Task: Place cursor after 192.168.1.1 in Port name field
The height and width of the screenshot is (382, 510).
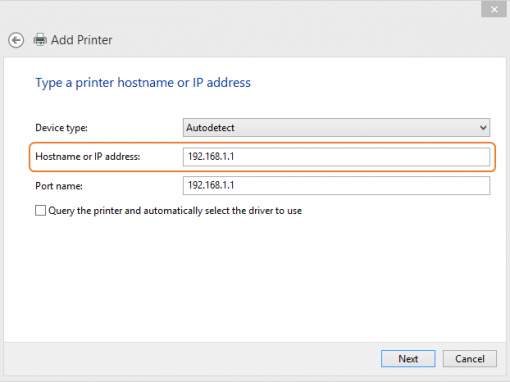Action: coord(235,185)
